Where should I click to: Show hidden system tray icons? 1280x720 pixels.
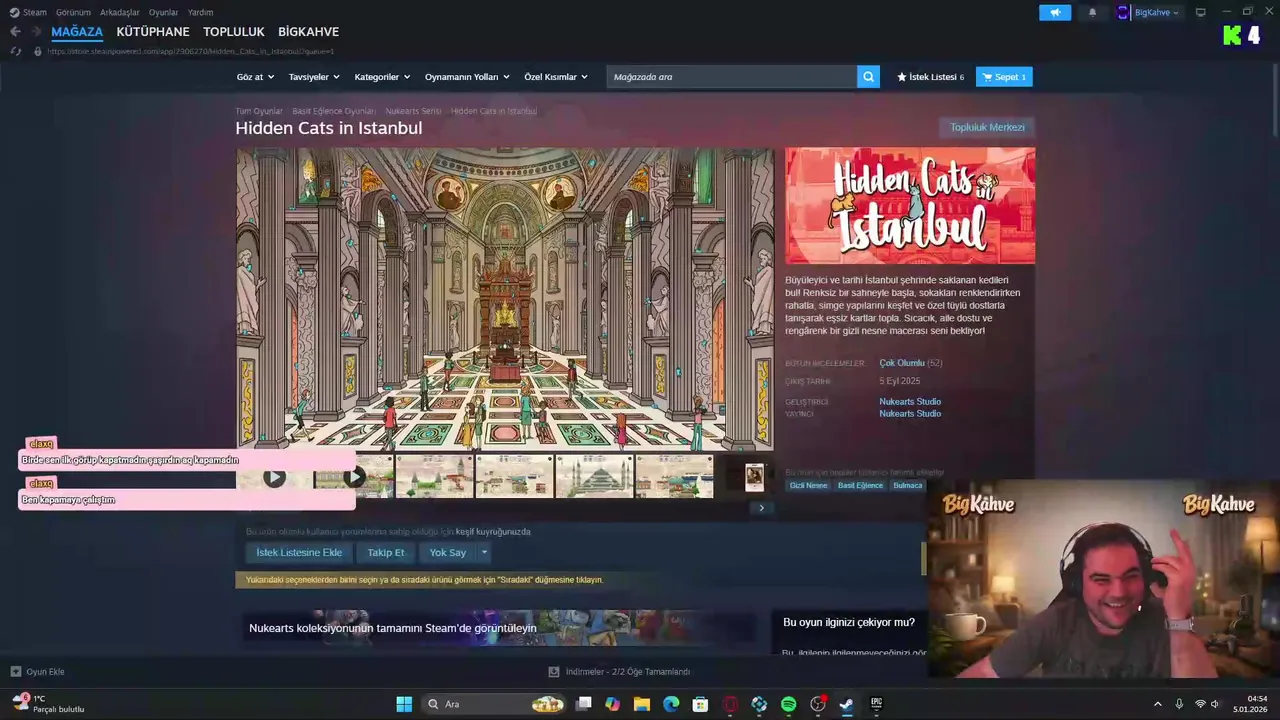[x=1158, y=704]
